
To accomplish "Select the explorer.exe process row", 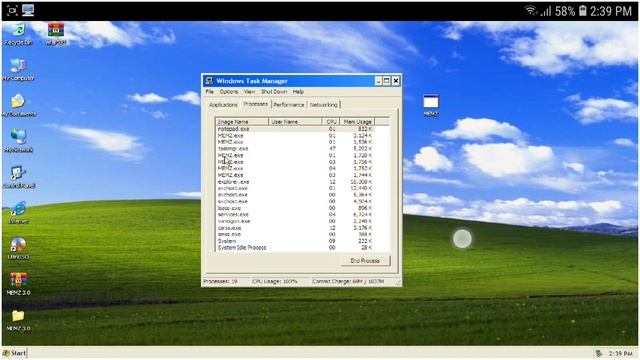I will tap(302, 182).
